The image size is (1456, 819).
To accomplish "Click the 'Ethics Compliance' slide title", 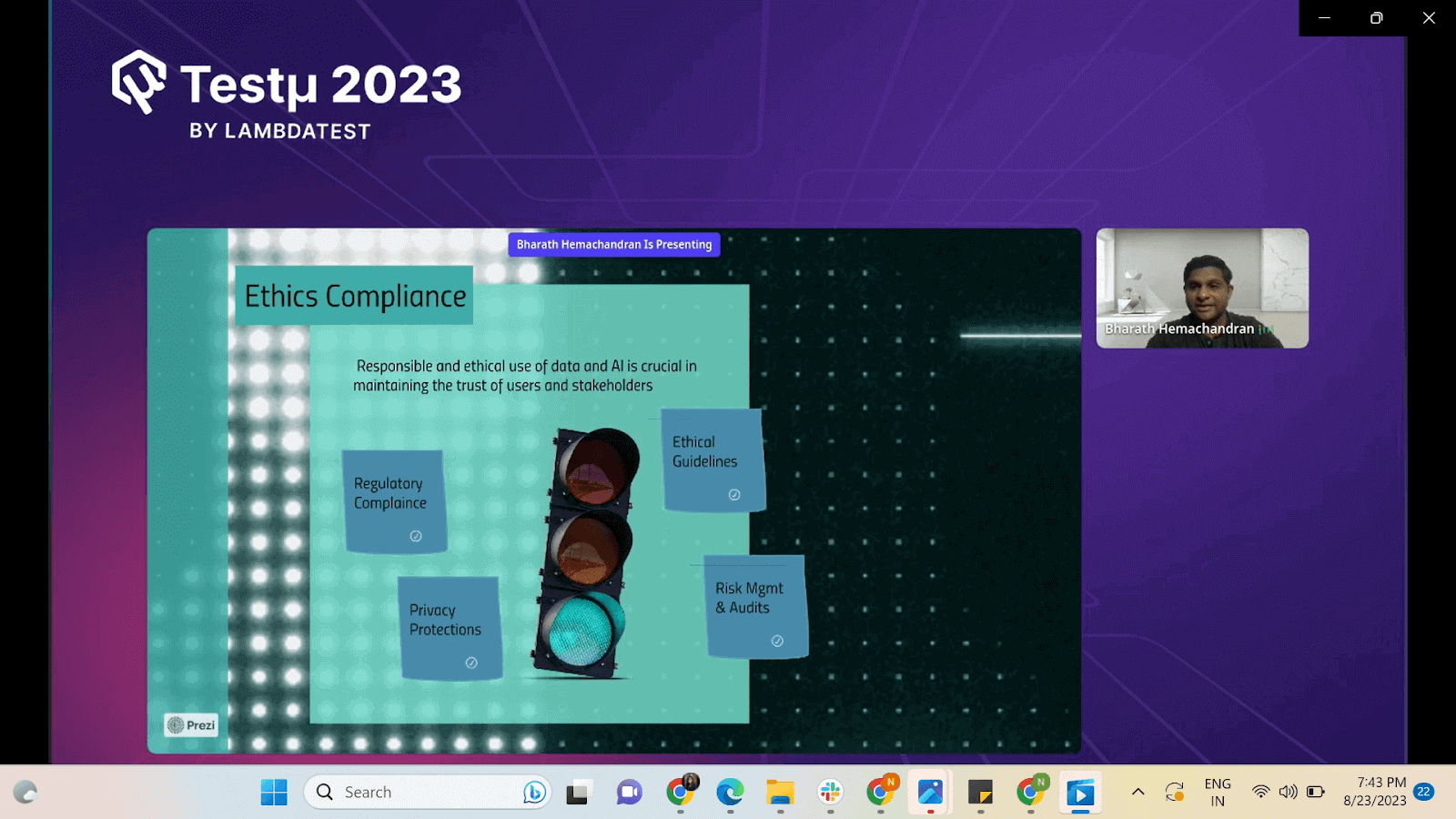I will (x=355, y=297).
